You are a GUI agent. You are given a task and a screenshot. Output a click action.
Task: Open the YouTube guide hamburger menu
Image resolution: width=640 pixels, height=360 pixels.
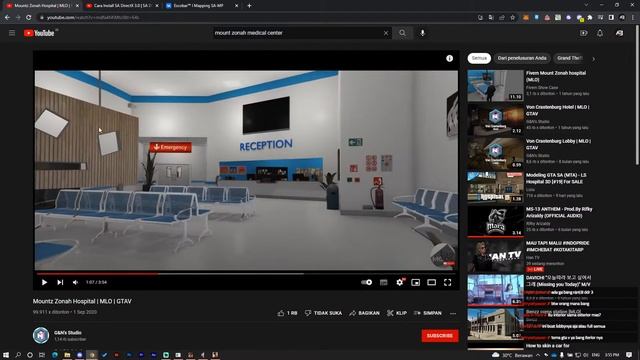point(12,33)
